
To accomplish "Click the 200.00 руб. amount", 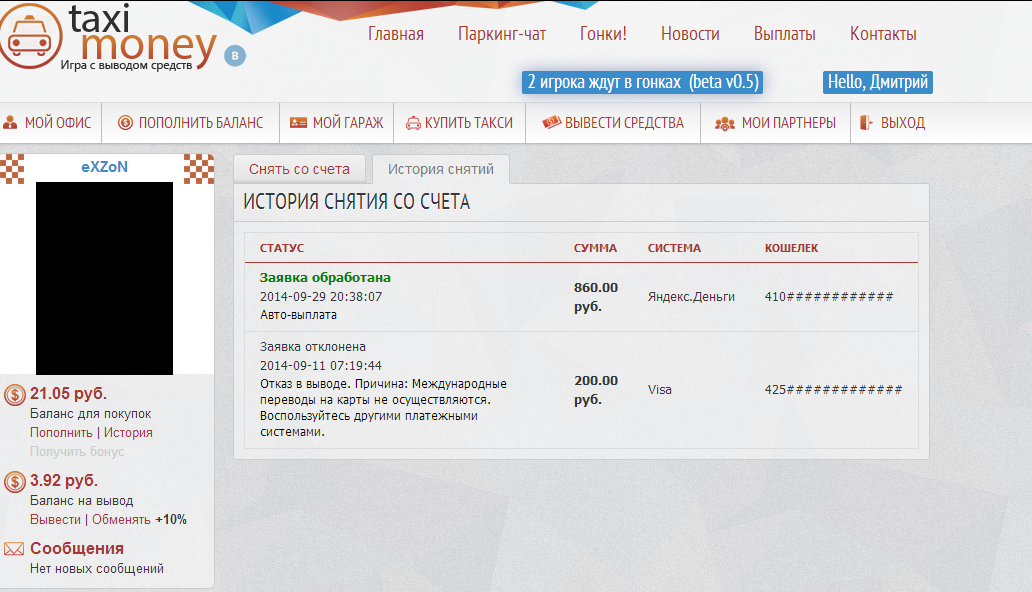I will tap(596, 390).
